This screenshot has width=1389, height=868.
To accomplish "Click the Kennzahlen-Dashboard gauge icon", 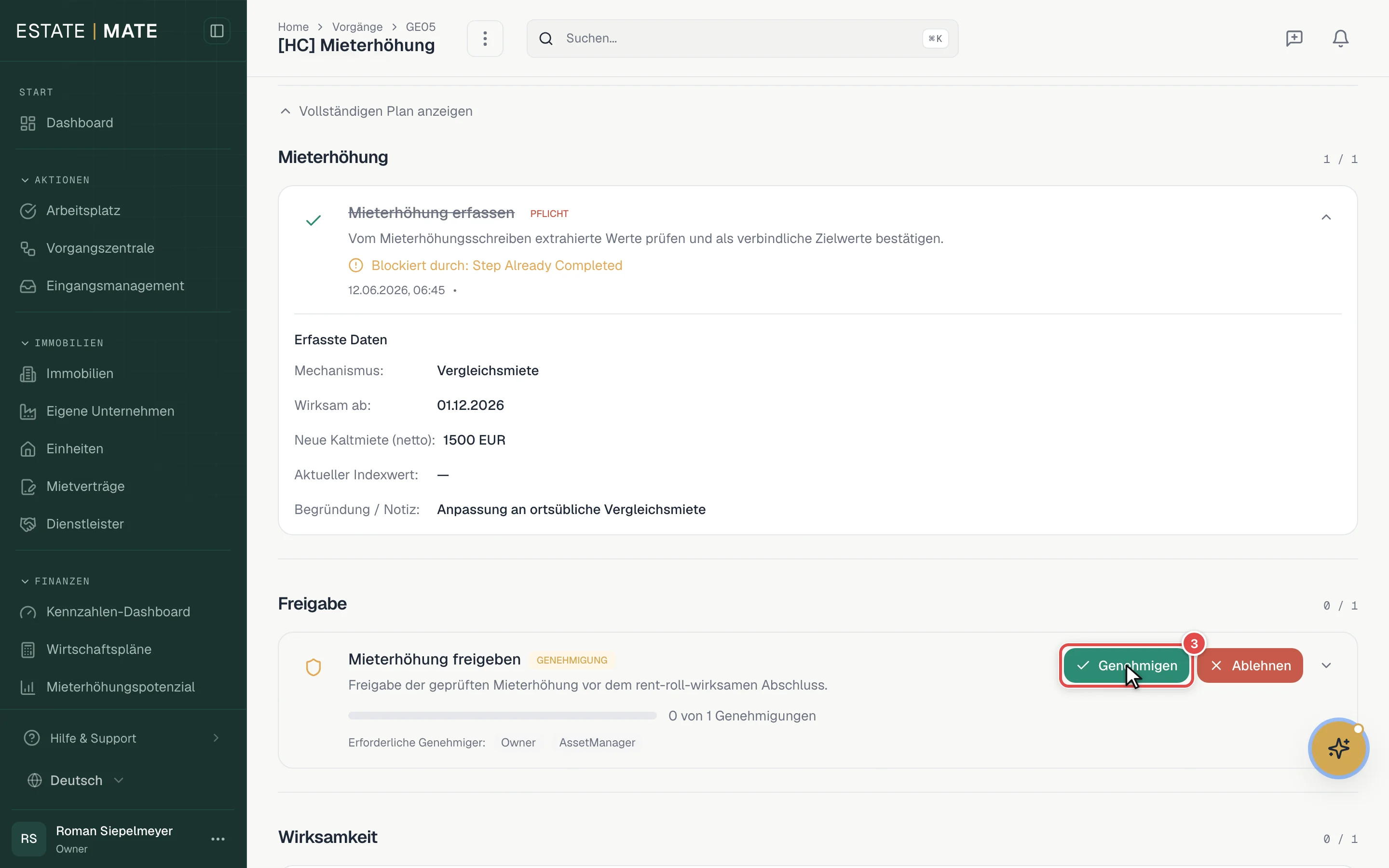I will tap(27, 612).
